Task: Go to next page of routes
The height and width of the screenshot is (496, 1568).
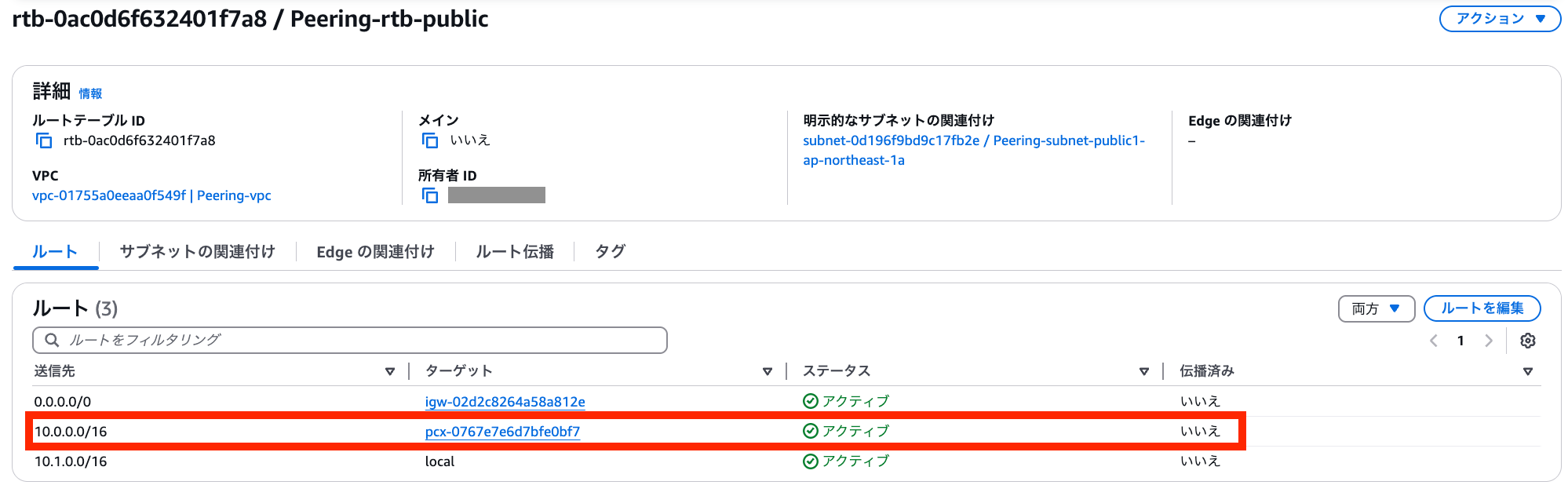Action: 1488,341
